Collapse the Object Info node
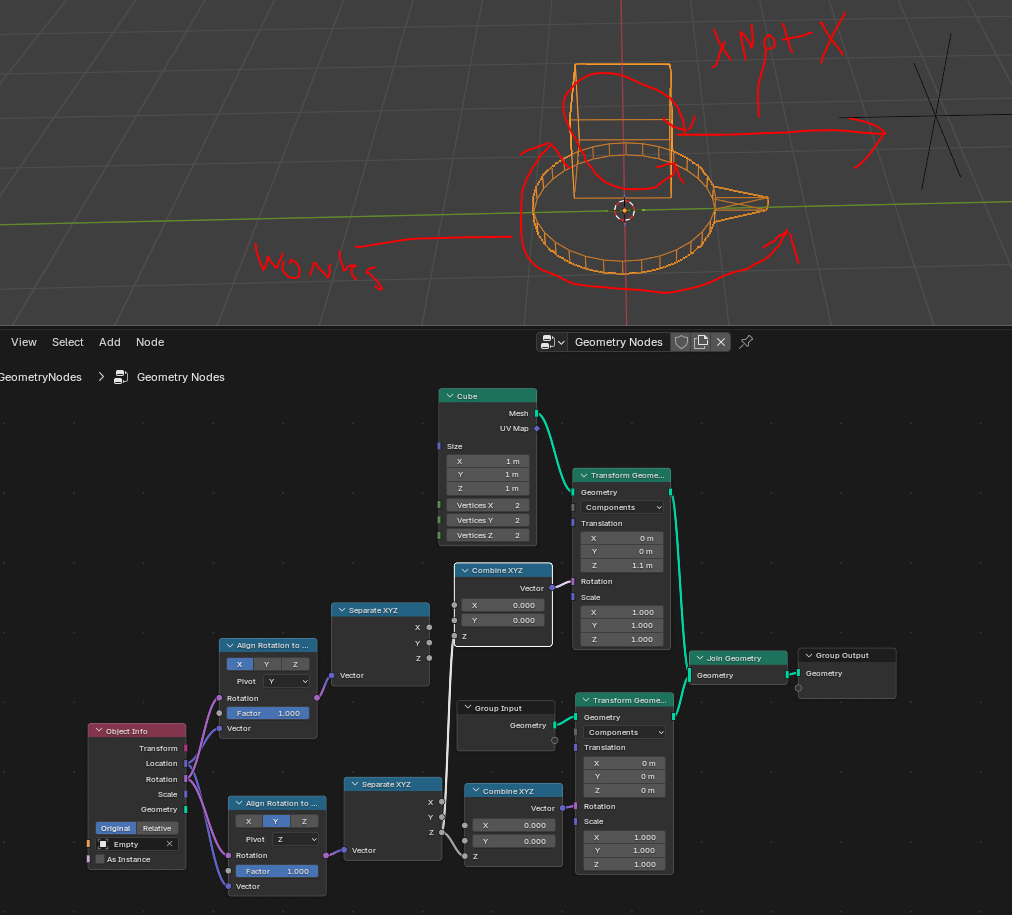The height and width of the screenshot is (915, 1012). [x=99, y=731]
